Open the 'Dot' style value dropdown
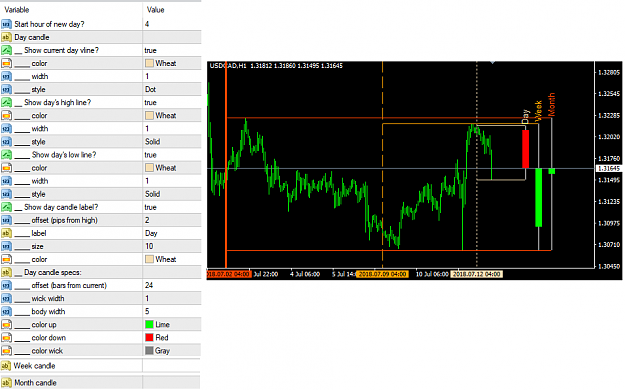This screenshot has width=625, height=390. (x=151, y=90)
